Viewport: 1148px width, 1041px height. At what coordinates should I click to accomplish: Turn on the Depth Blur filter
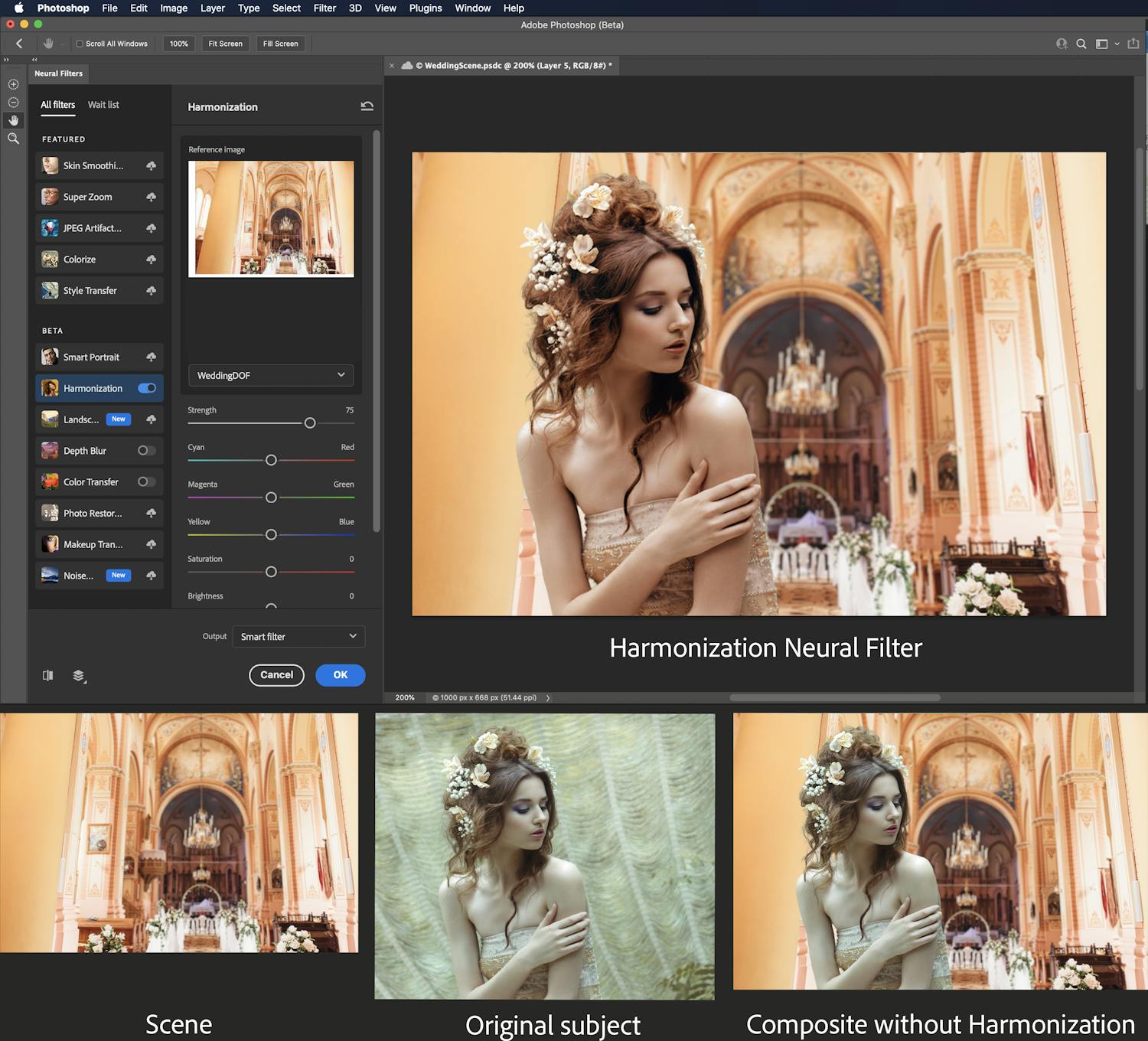[x=147, y=450]
